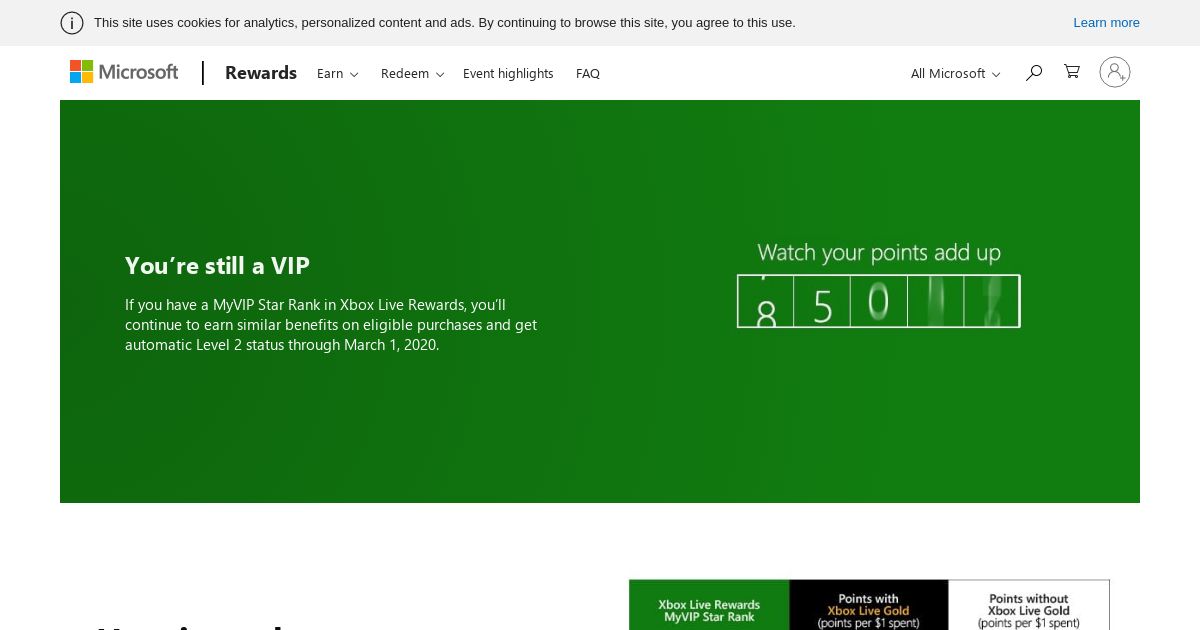Click 'Xbox Live Rewards MyVIP Star Rank' header

coord(709,610)
